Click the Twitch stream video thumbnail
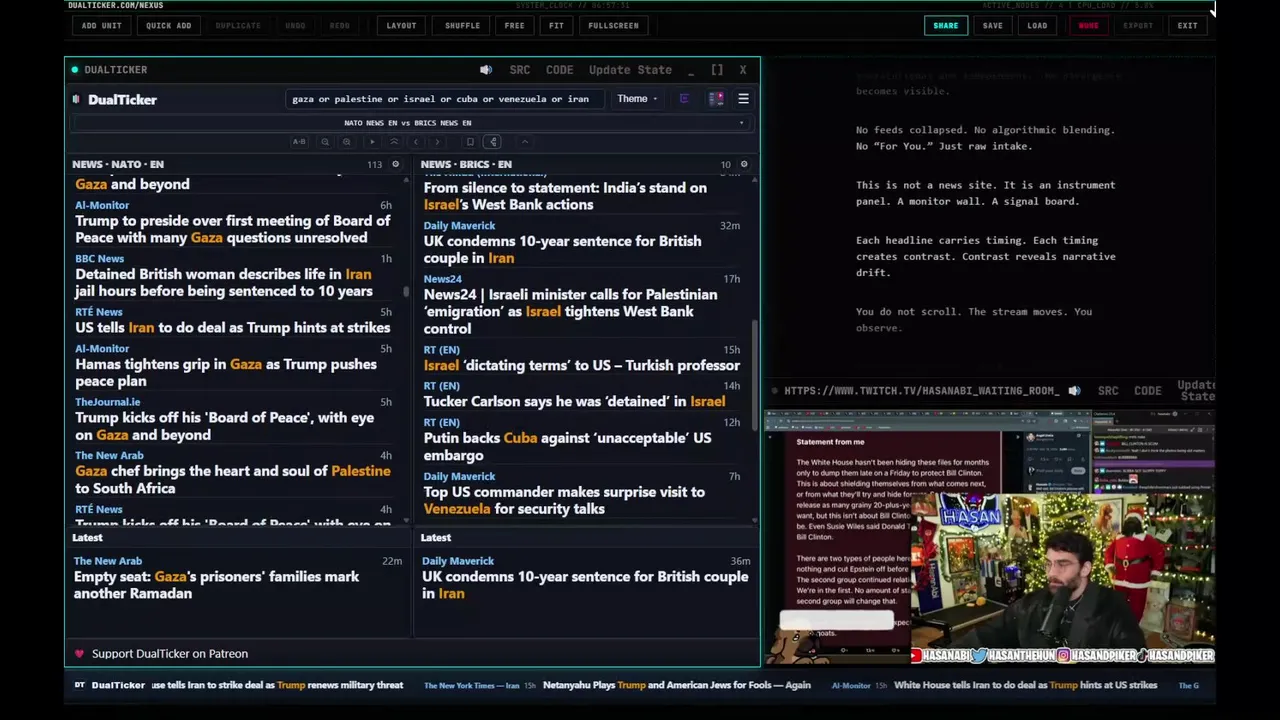1280x720 pixels. (x=990, y=536)
